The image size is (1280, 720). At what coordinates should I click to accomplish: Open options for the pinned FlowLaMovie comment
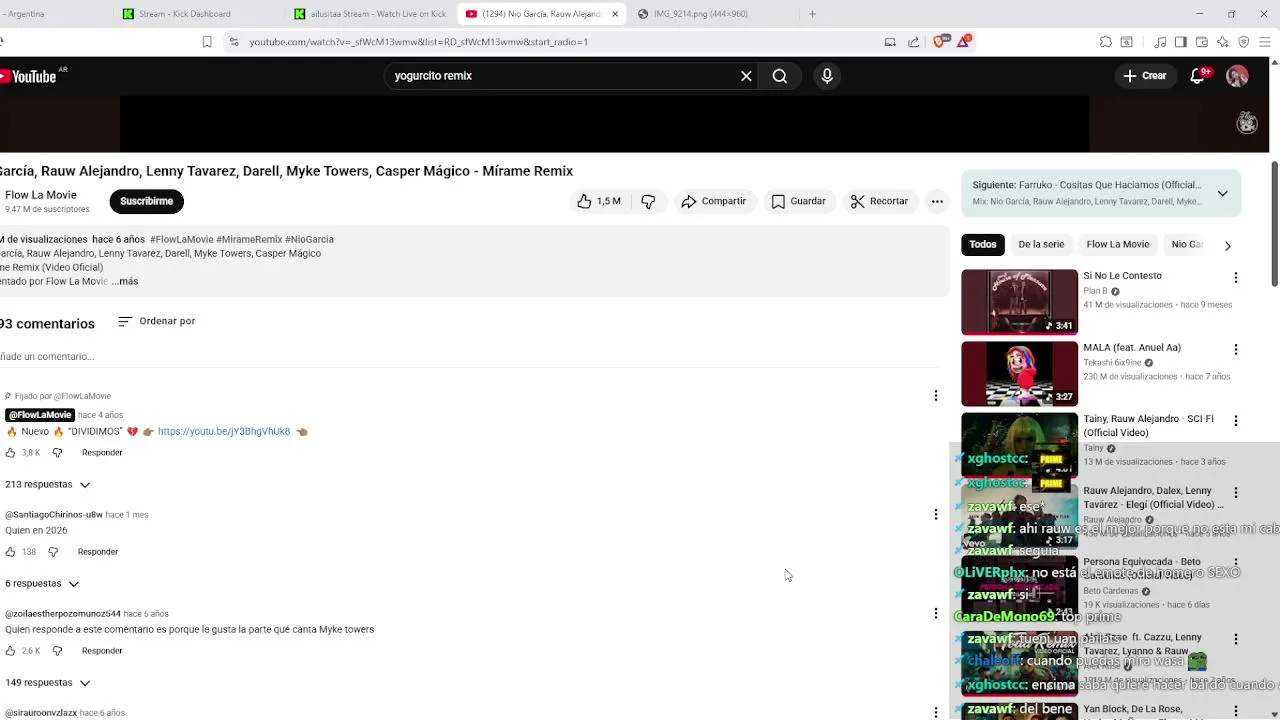click(936, 396)
